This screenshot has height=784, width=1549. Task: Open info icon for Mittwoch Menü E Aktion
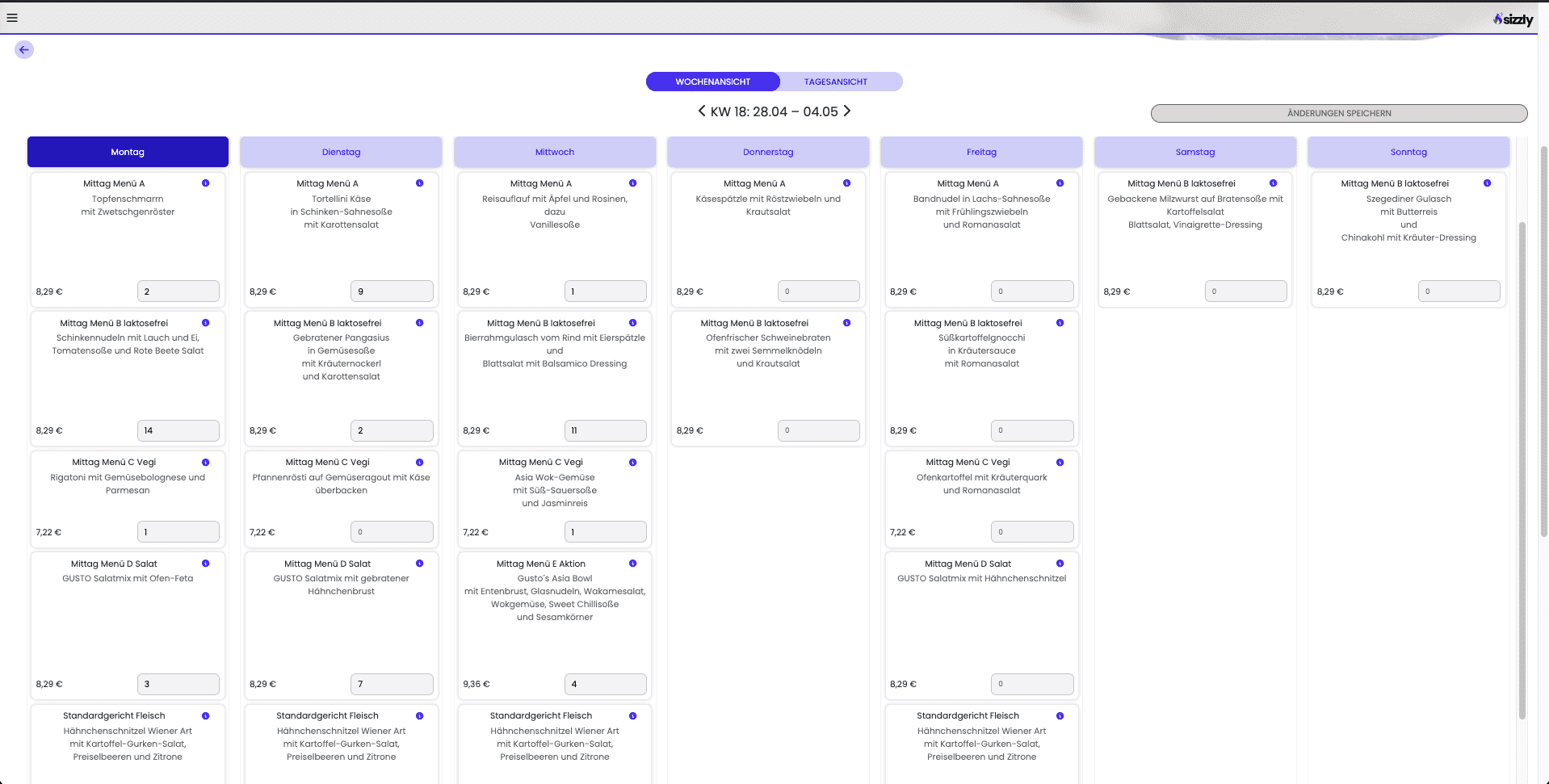click(x=632, y=564)
